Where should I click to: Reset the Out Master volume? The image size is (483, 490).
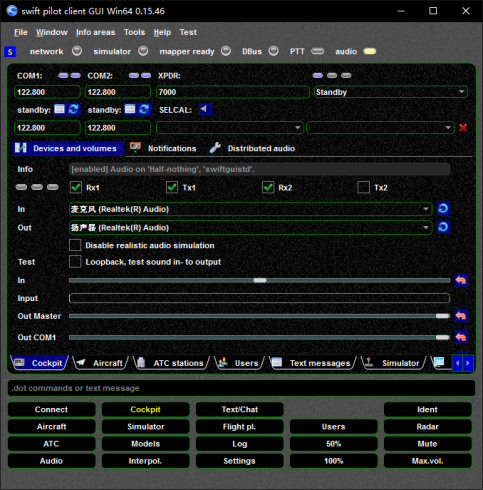tap(461, 316)
